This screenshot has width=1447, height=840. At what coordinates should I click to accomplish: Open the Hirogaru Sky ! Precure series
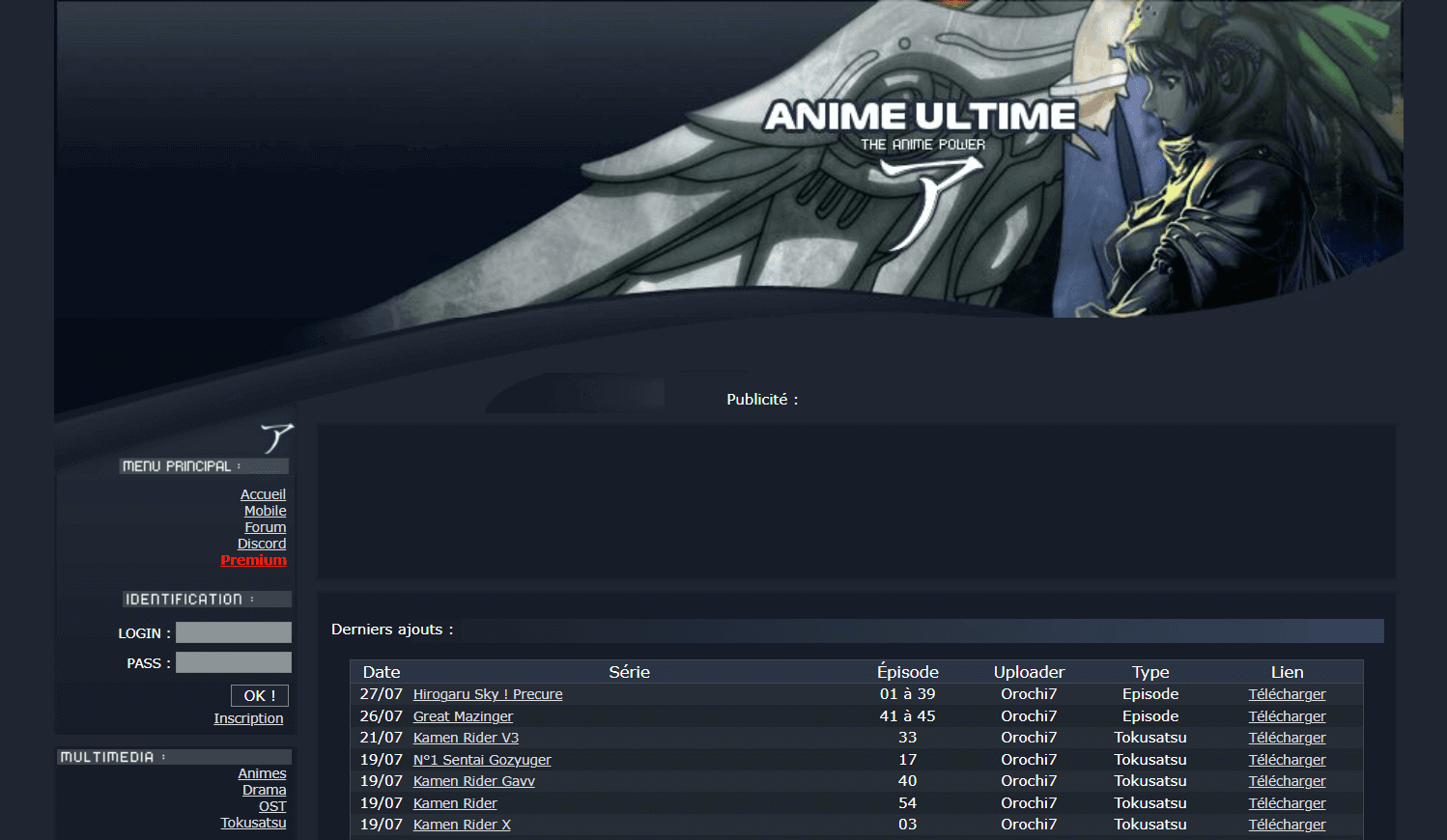tap(488, 694)
